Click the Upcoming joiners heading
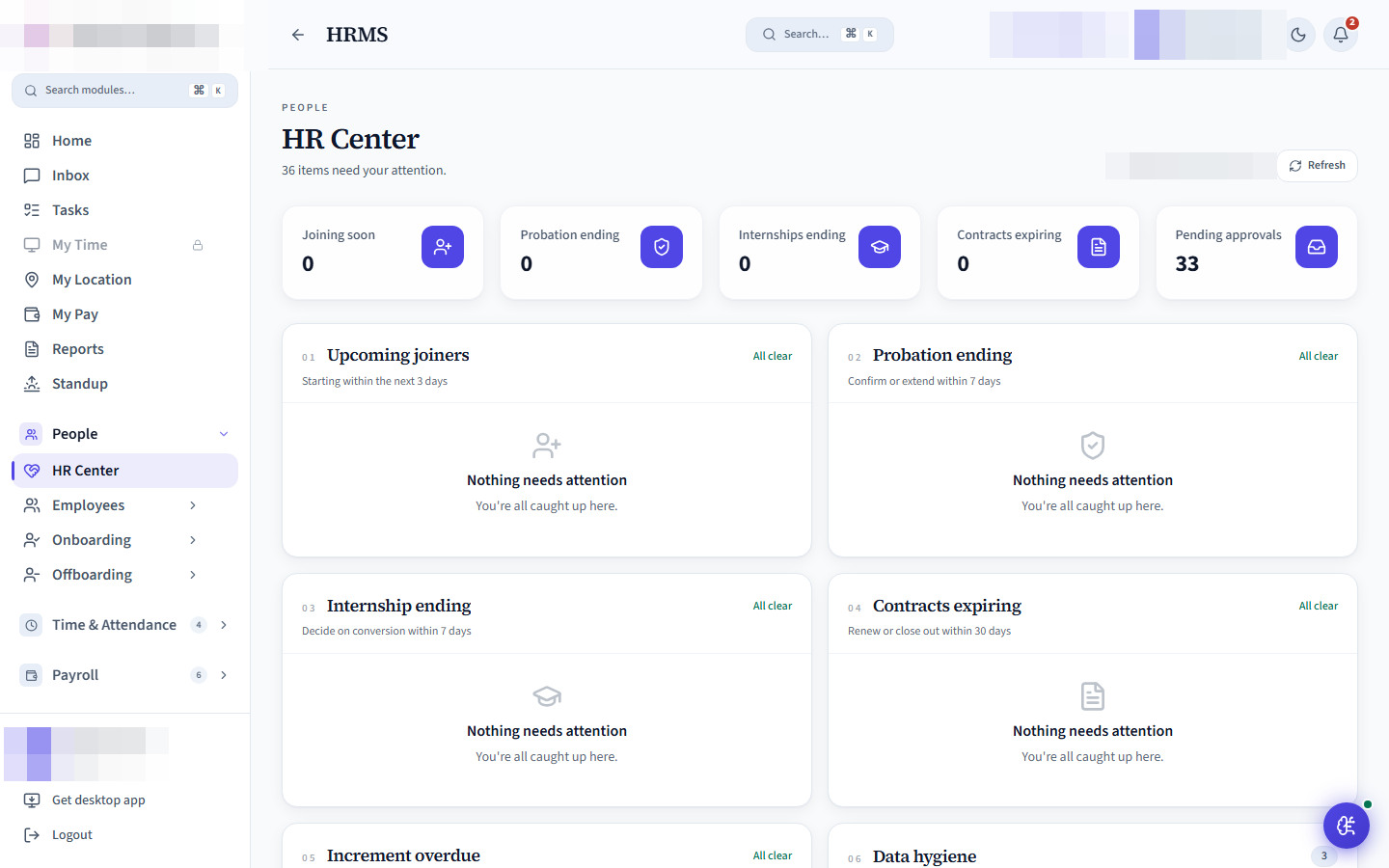This screenshot has height=868, width=1389. point(398,355)
